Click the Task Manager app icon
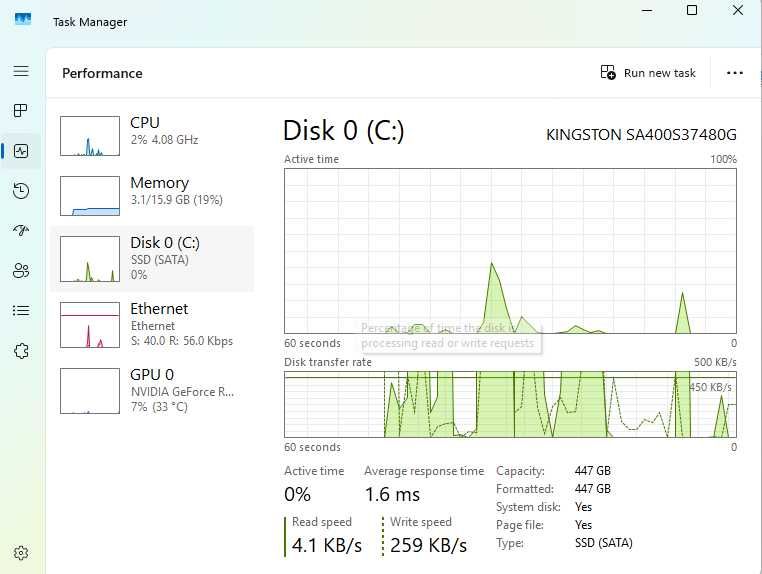762x574 pixels. 23,20
